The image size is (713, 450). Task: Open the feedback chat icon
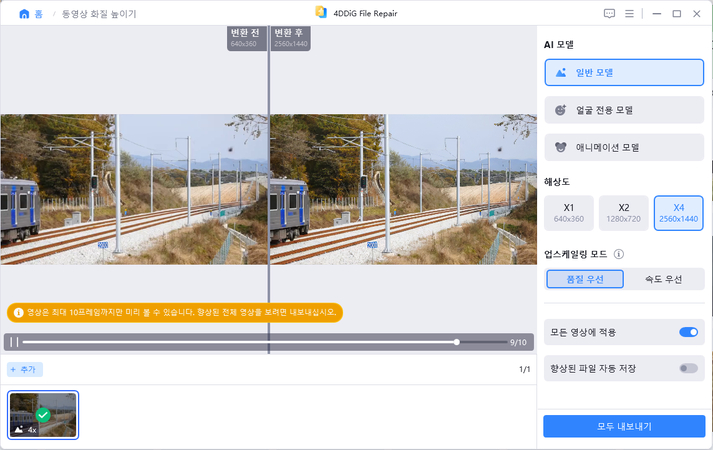(x=609, y=14)
